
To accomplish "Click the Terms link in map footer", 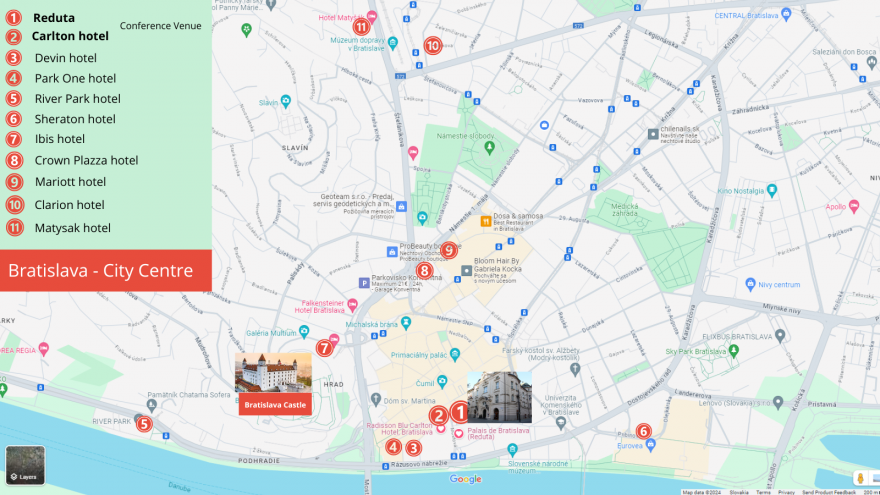I will pos(763,492).
